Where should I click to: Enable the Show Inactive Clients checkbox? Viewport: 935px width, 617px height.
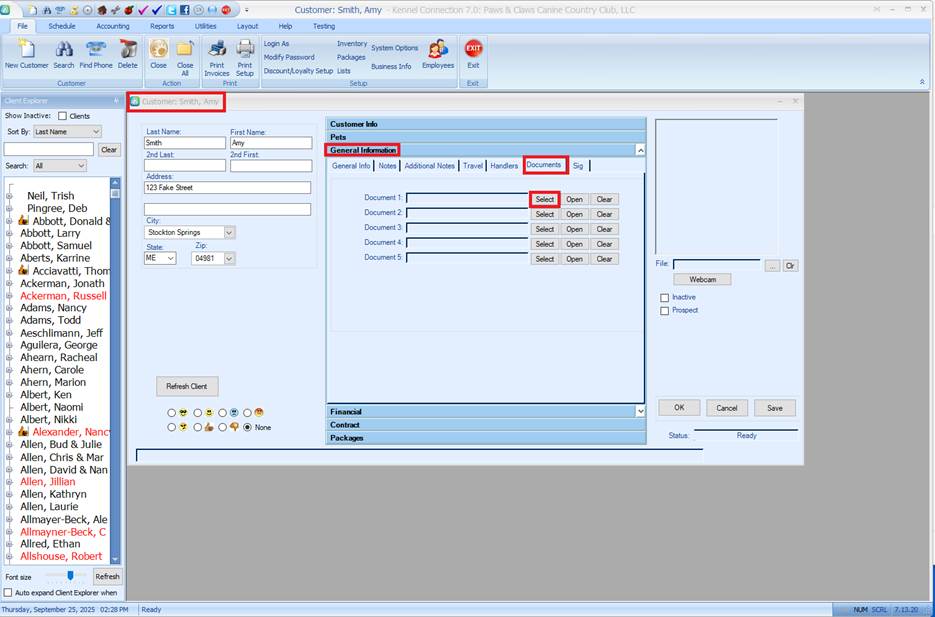pyautogui.click(x=62, y=116)
